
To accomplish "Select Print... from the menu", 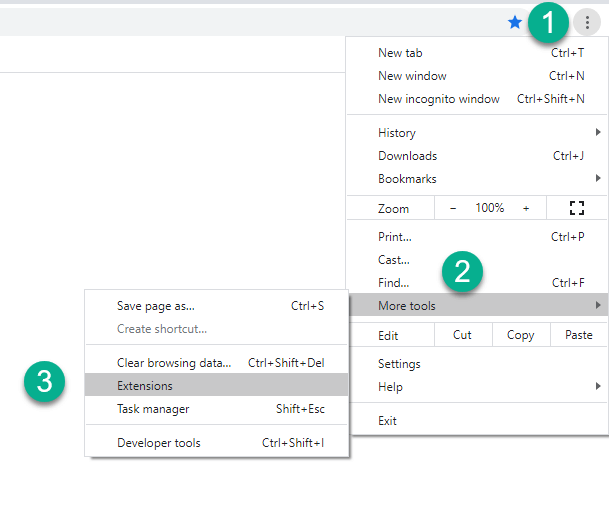I will click(x=478, y=237).
